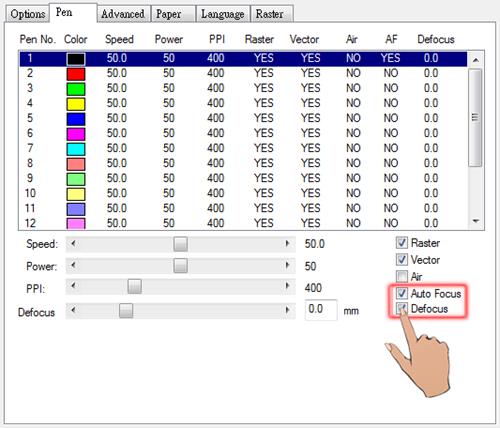The image size is (500, 428).
Task: Select the red color swatch of pen 2
Action: tap(76, 74)
